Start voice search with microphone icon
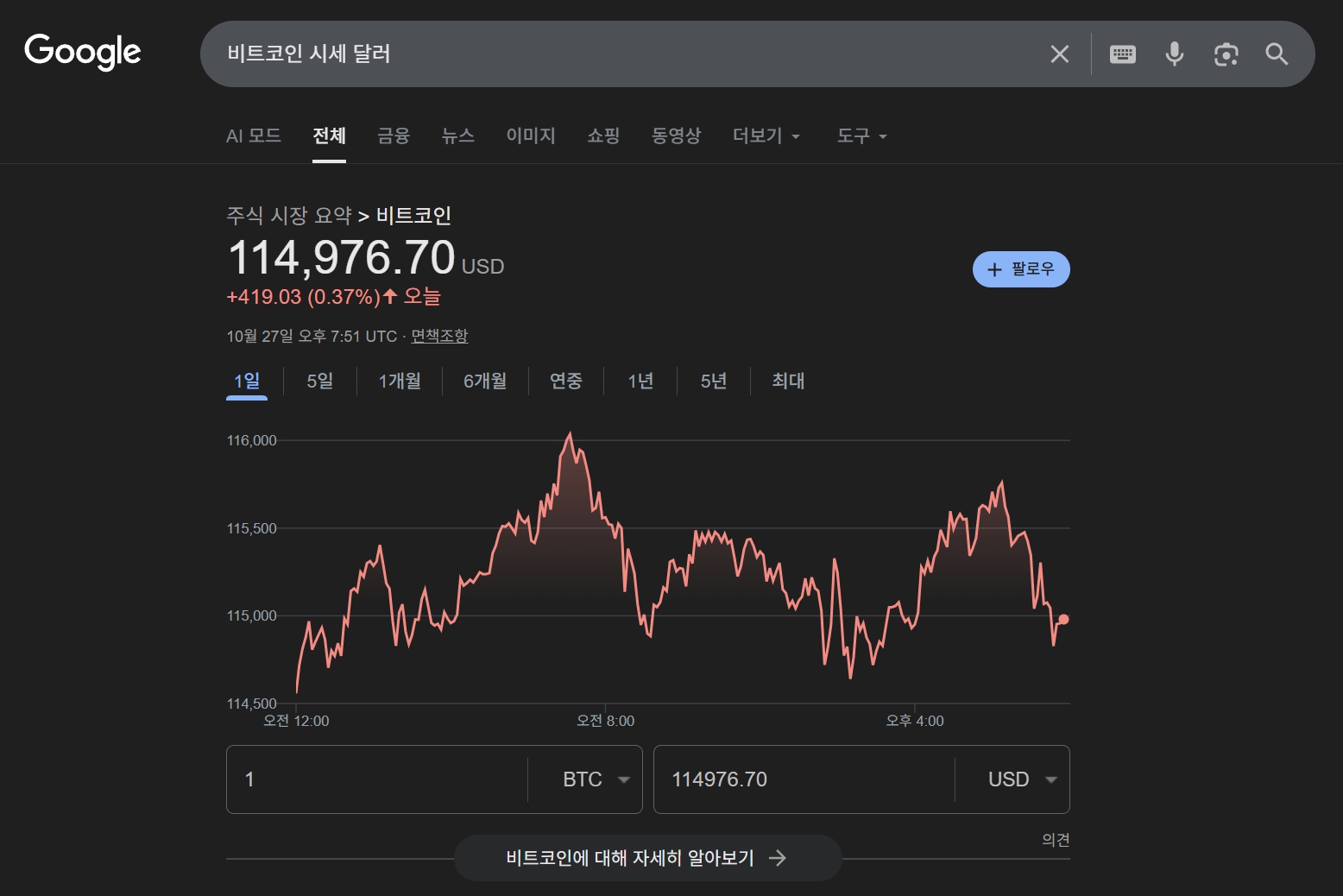The height and width of the screenshot is (896, 1343). pos(1174,54)
